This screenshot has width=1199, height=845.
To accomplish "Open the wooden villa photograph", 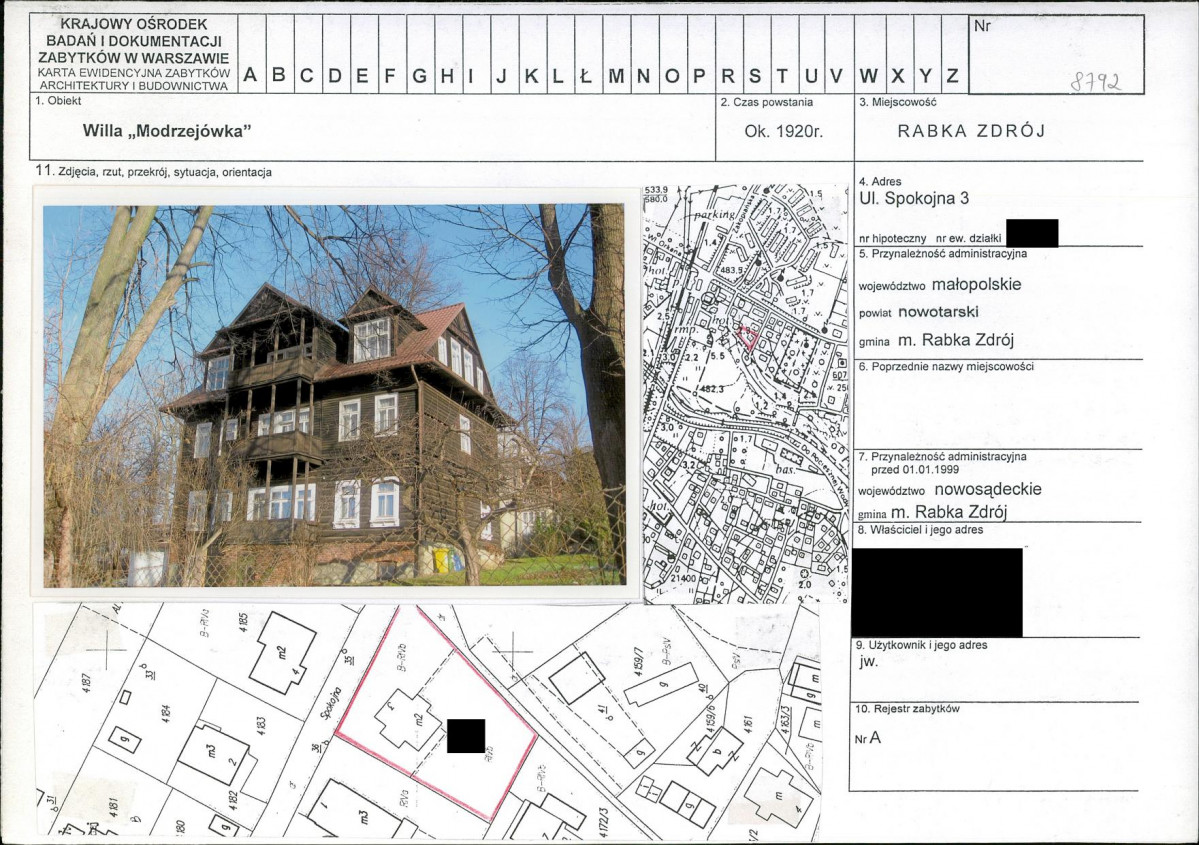I will pyautogui.click(x=334, y=394).
